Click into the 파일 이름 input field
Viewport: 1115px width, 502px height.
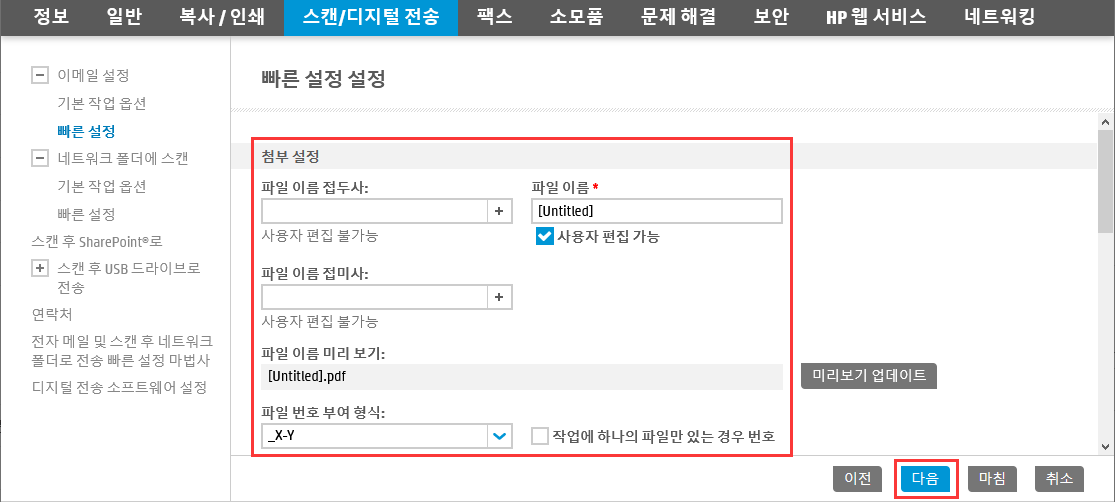[656, 211]
